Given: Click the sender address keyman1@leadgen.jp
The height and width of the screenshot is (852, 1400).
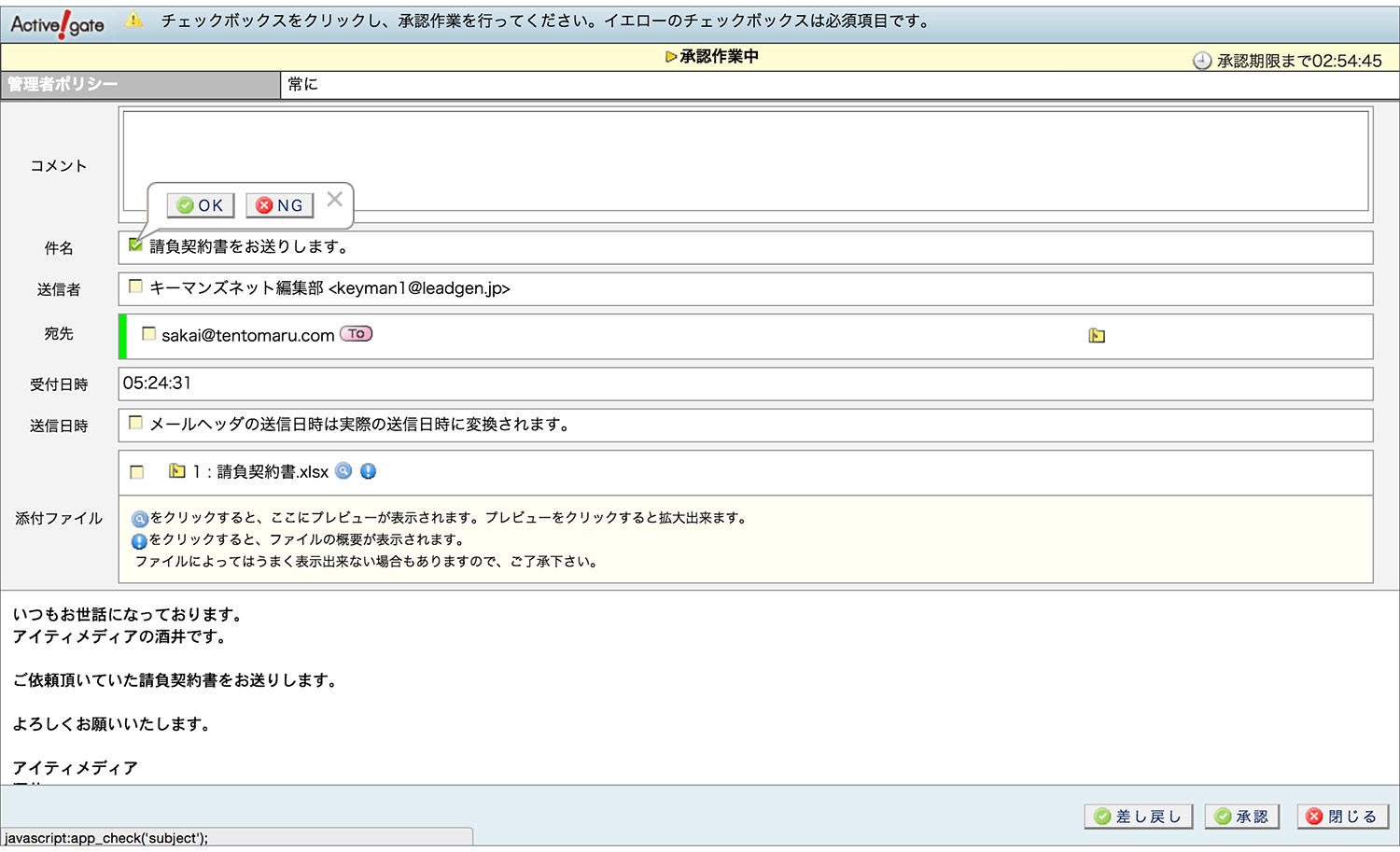Looking at the screenshot, I should point(419,288).
